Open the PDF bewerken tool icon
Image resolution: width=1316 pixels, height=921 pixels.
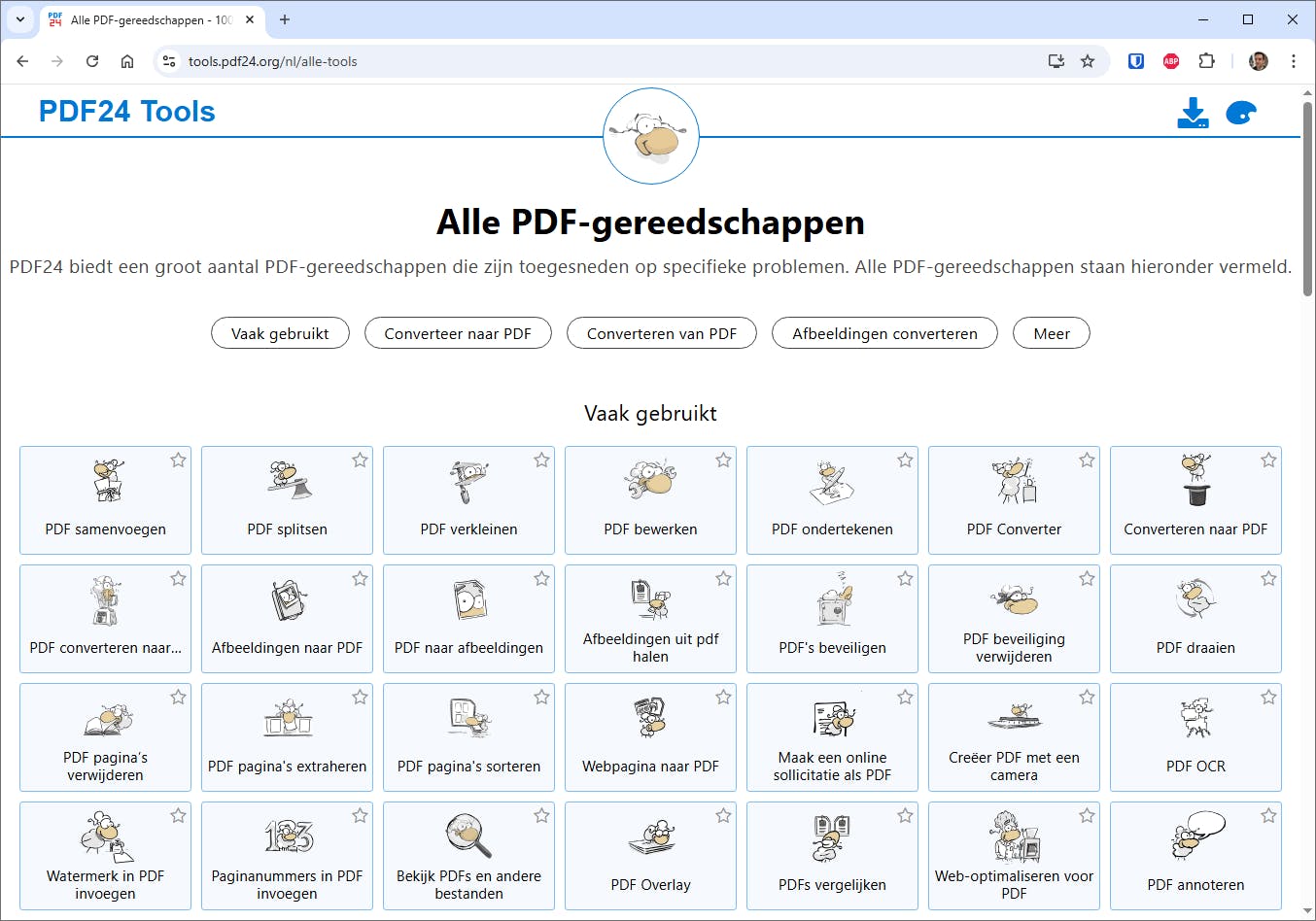coord(651,480)
